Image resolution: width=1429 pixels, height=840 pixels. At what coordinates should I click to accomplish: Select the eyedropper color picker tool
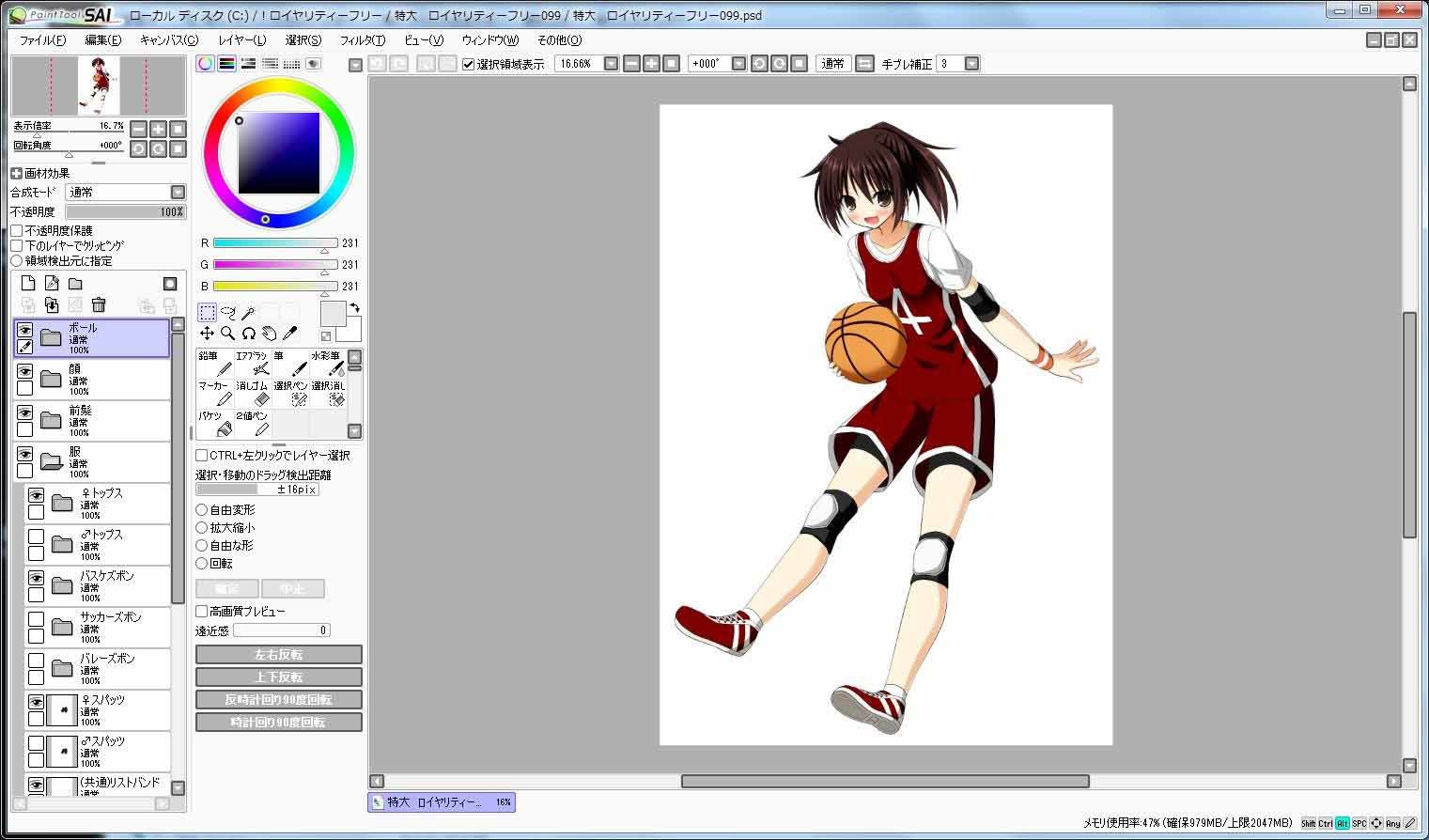(290, 334)
